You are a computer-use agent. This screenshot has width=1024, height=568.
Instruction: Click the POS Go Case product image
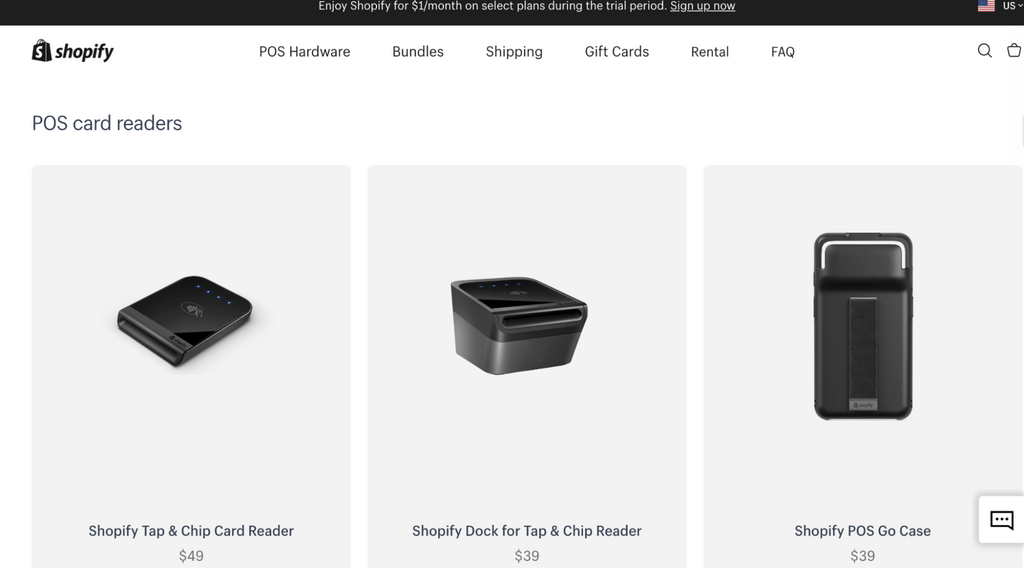pyautogui.click(x=863, y=326)
